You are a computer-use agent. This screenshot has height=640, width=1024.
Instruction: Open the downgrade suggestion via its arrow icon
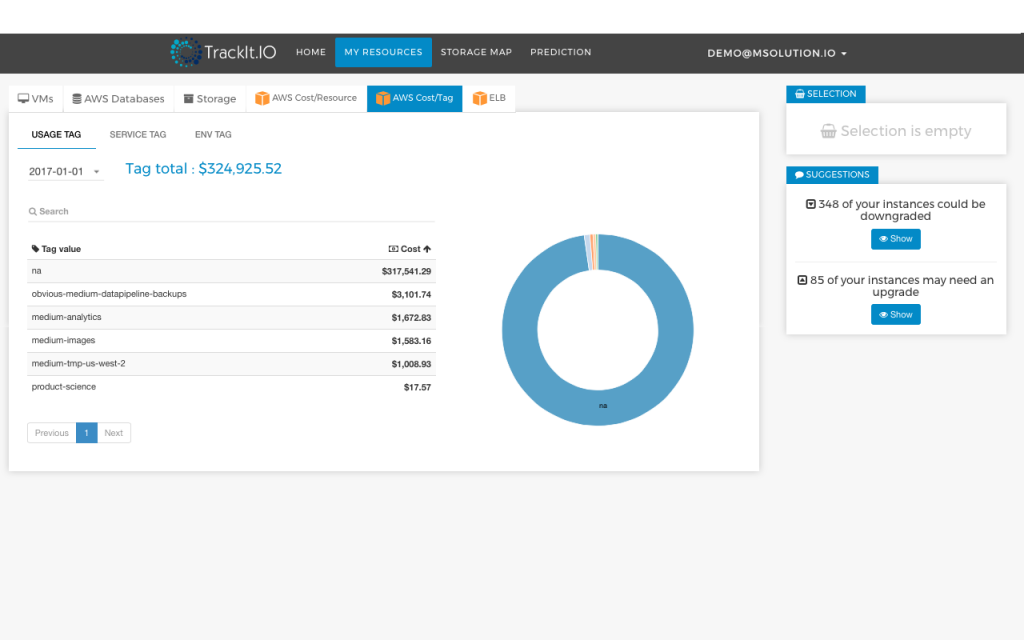tap(810, 203)
